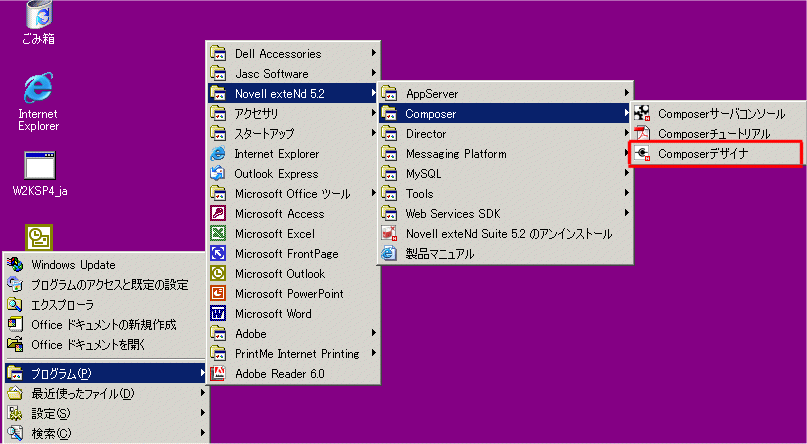Click the 設定 settings icon in Start menu
The height and width of the screenshot is (444, 807).
coord(15,413)
